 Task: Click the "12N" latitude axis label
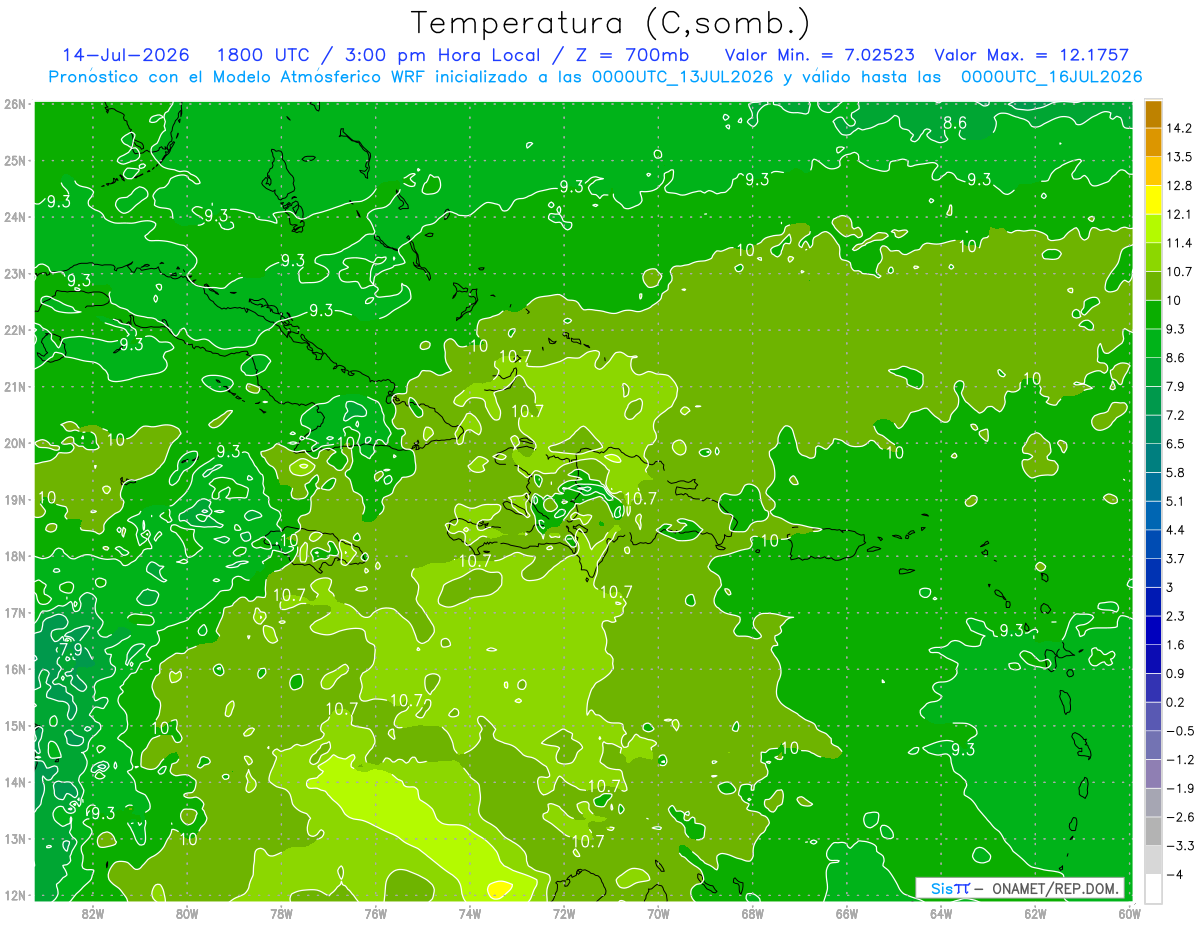(14, 895)
